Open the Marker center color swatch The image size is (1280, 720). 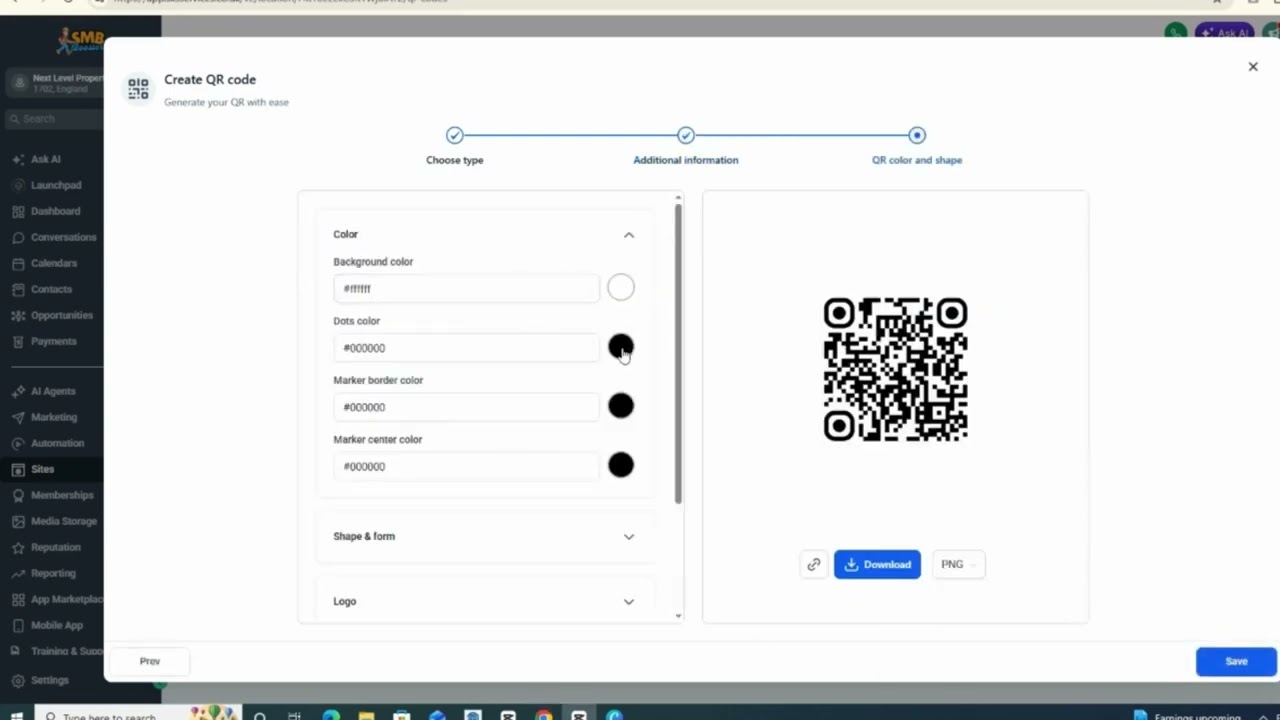(x=621, y=465)
